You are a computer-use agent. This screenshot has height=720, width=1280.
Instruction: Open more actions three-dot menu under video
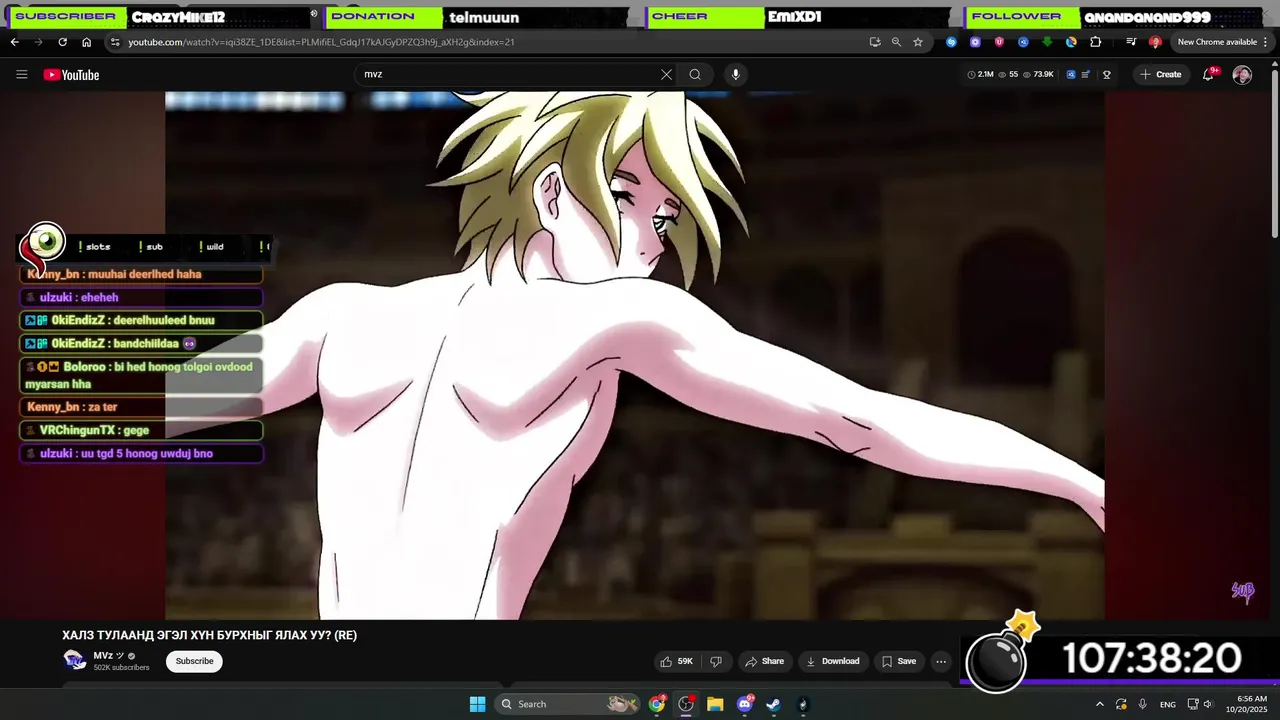pos(940,661)
